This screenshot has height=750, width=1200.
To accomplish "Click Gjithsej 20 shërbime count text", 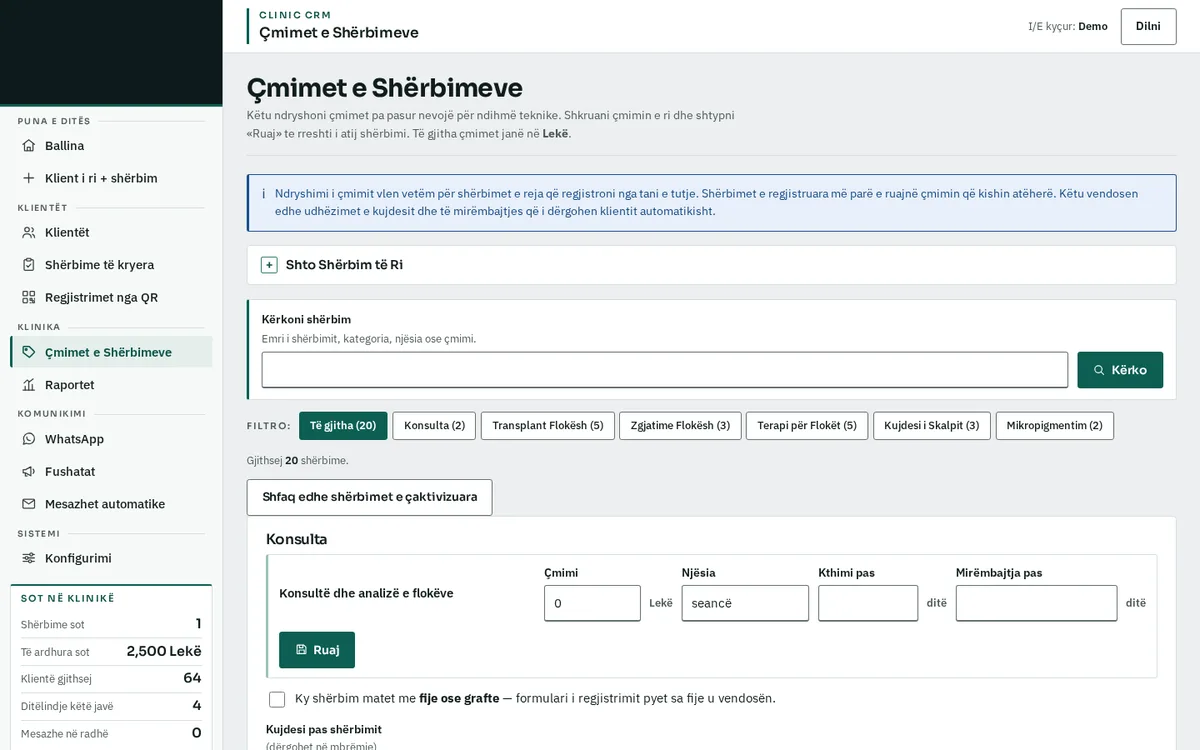I will (x=298, y=461).
